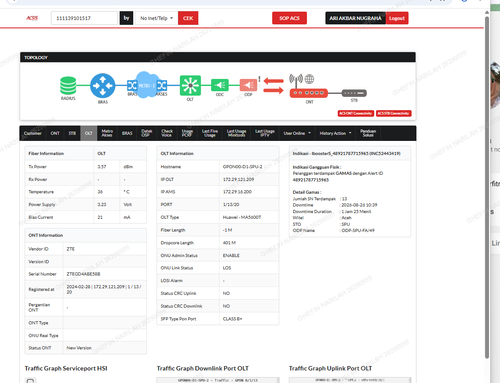Click the Vendor ID value ZTE
The height and width of the screenshot is (383, 500).
point(71,249)
